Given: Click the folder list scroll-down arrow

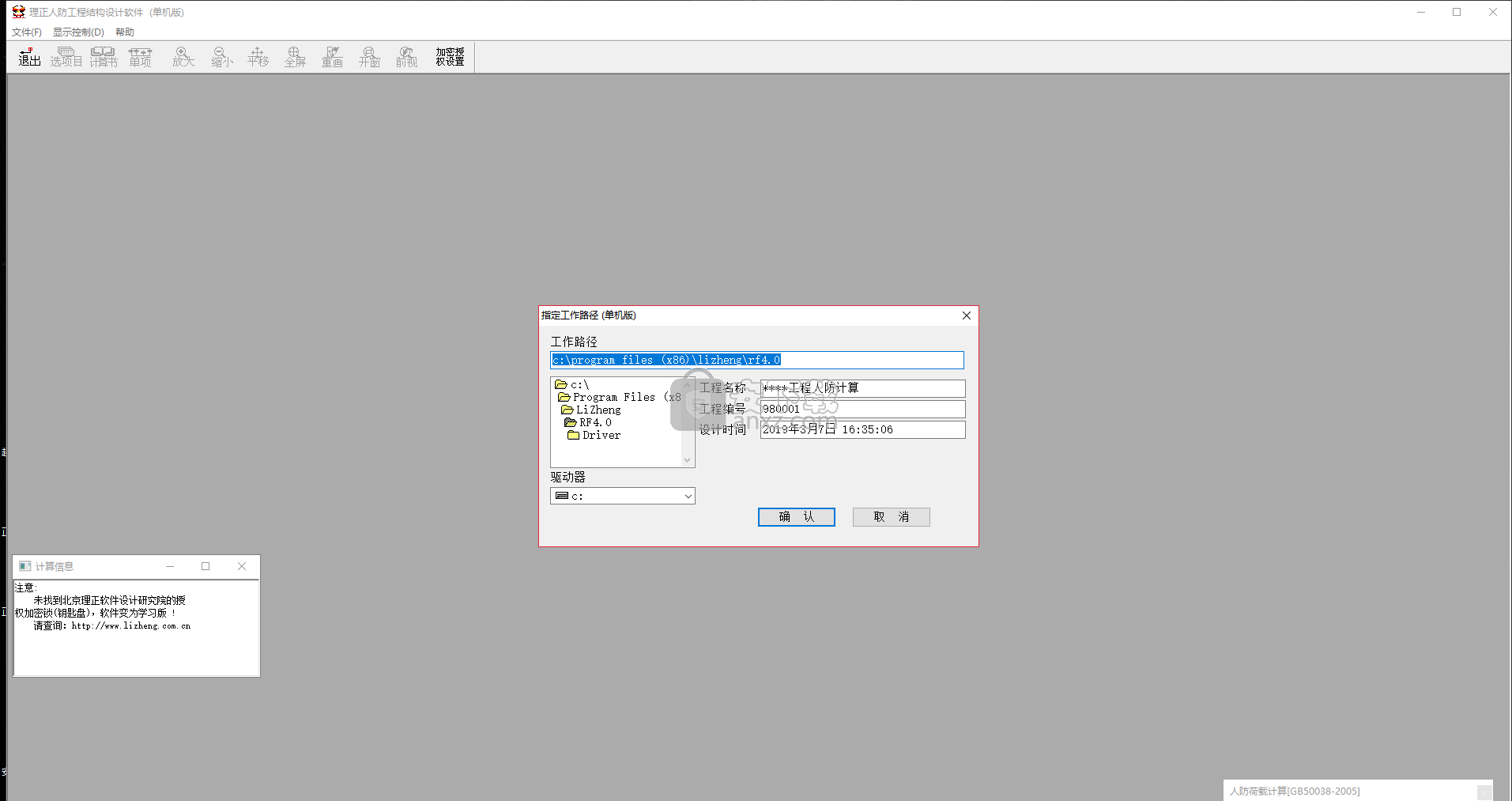Looking at the screenshot, I should pos(688,460).
